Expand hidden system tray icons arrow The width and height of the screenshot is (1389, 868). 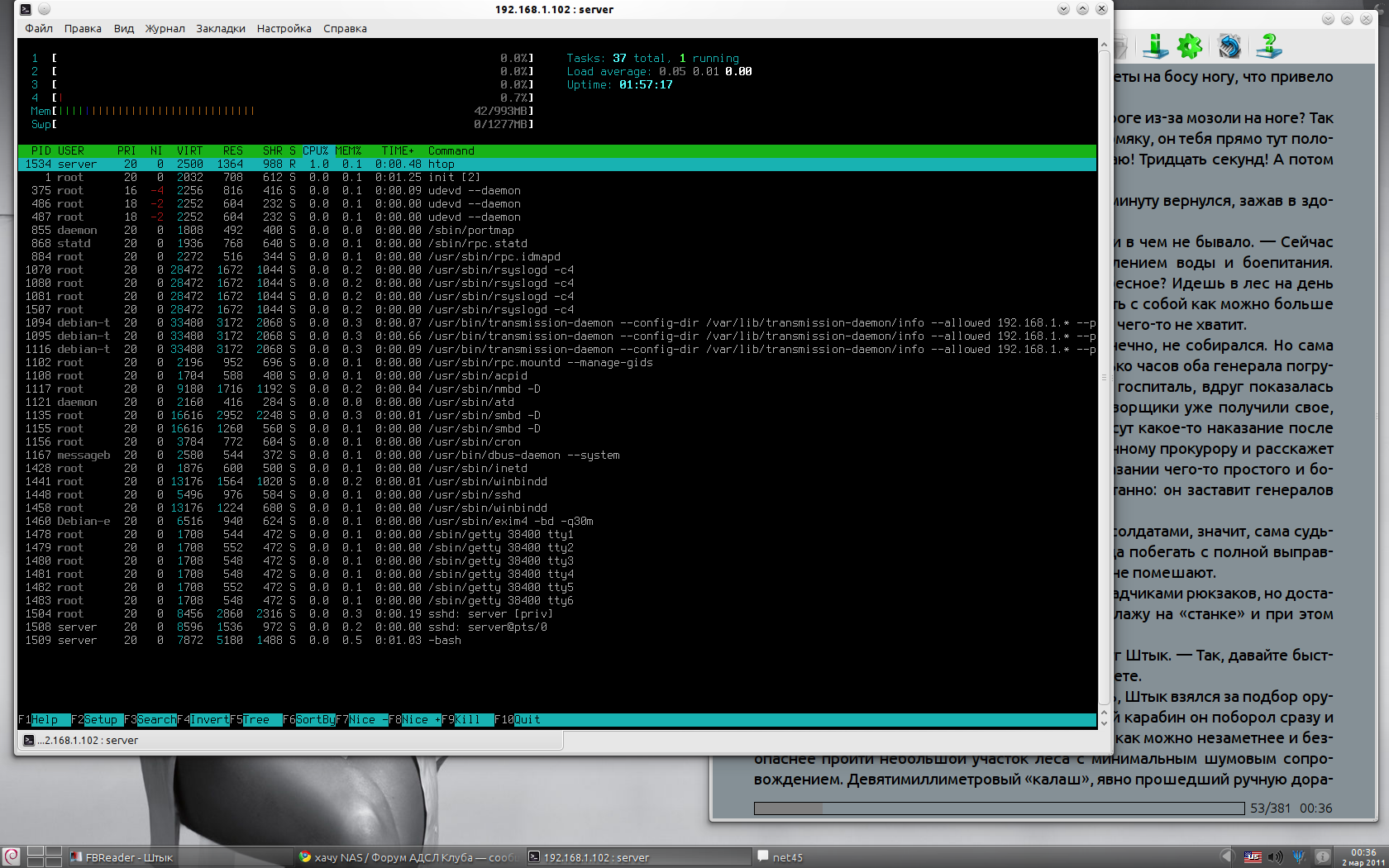coord(1227,857)
